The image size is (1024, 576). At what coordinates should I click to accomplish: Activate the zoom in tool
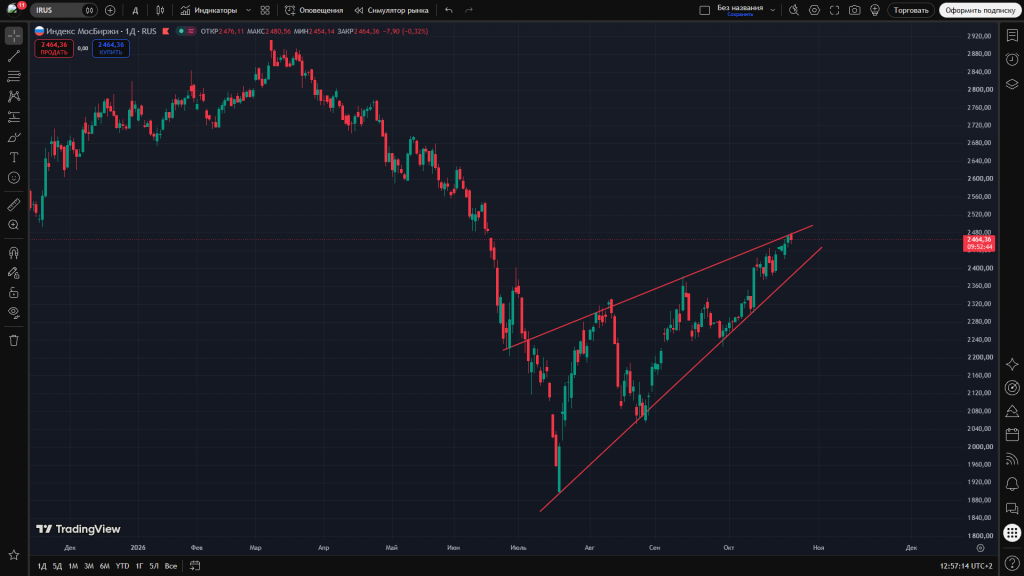[14, 225]
